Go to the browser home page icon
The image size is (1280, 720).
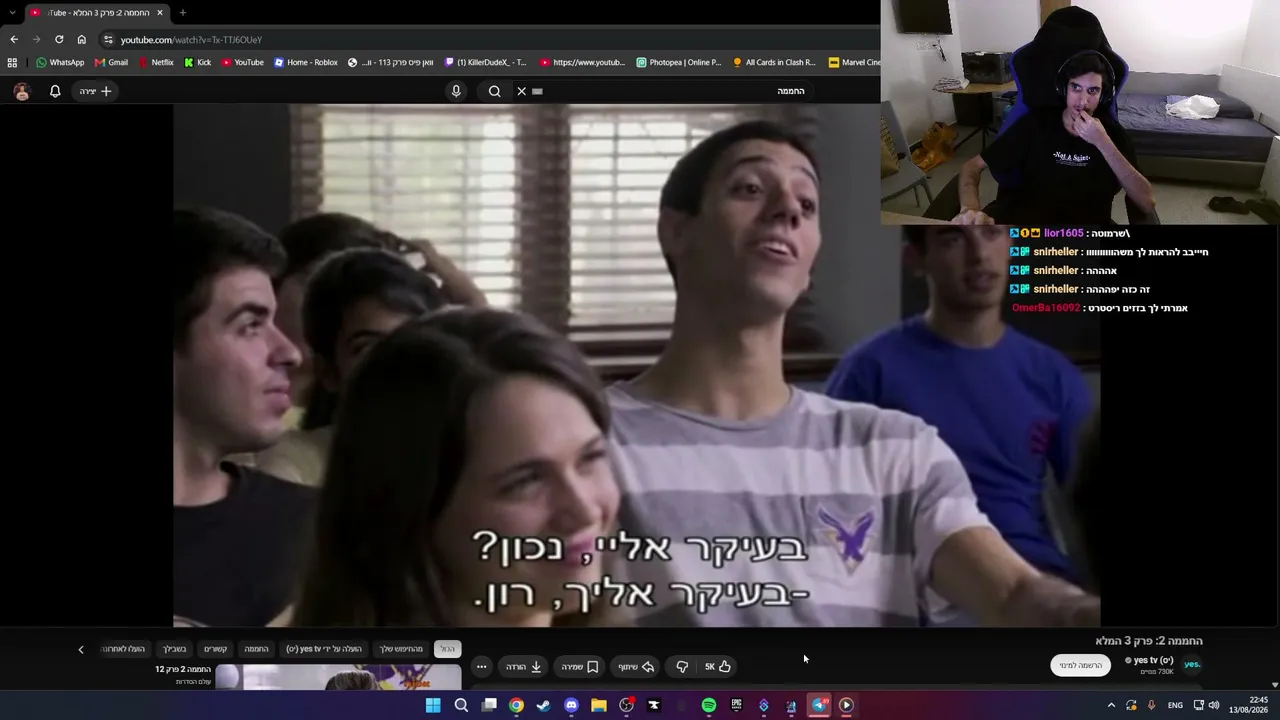coord(82,39)
